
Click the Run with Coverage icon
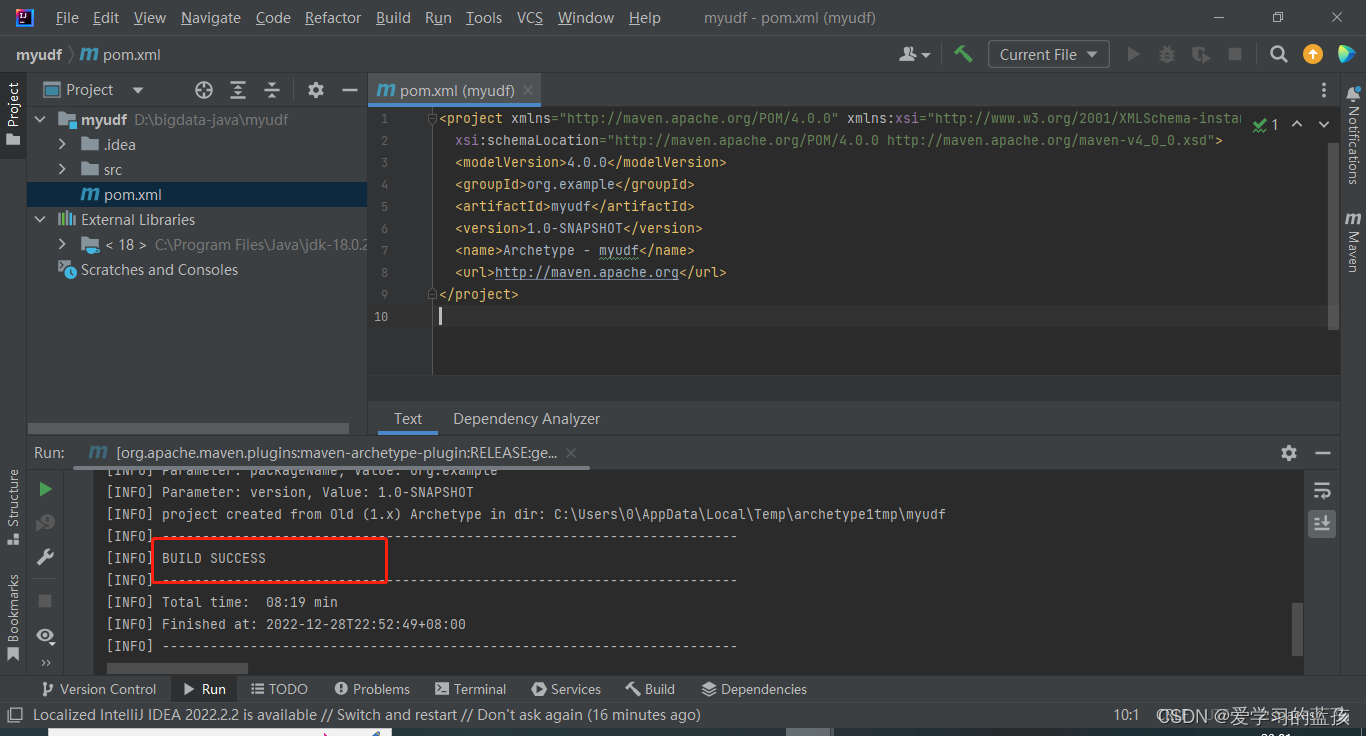pyautogui.click(x=1201, y=54)
